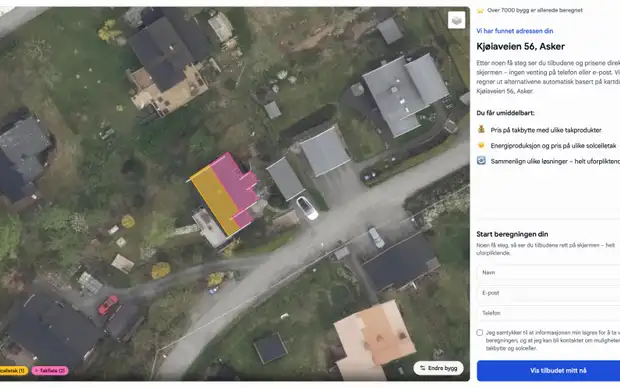Screen dimensions: 620x388
Task: Click the 'Du får umiddelbart:' text
Action: (505, 113)
